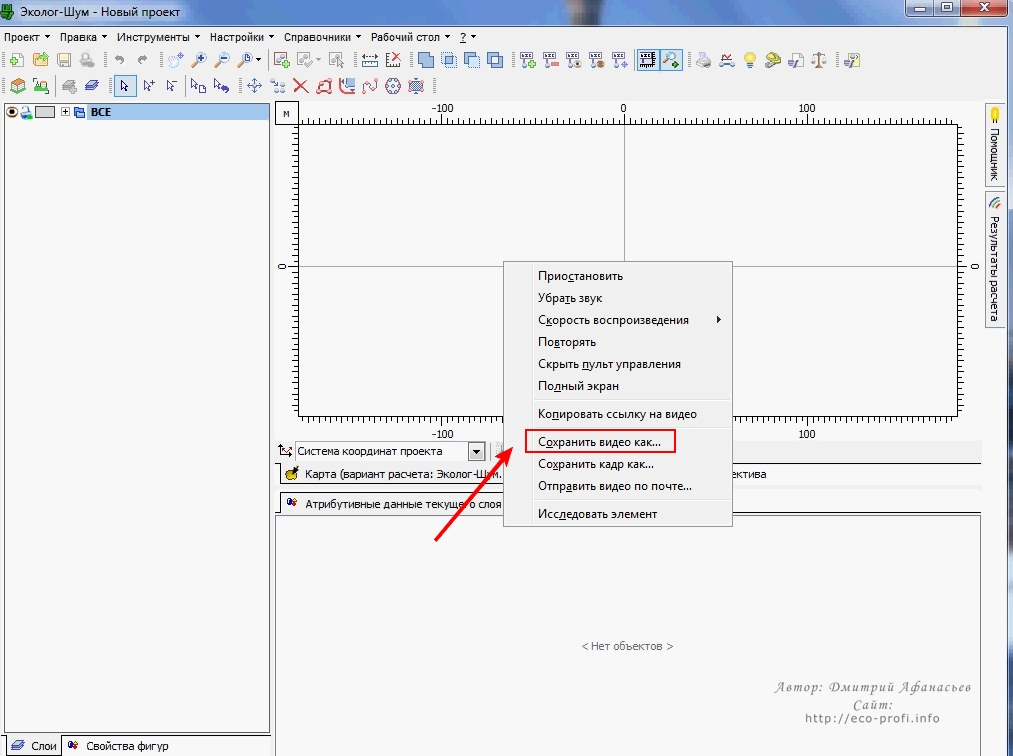The width and height of the screenshot is (1013, 756).
Task: Open the Настройки menu
Action: (x=242, y=37)
